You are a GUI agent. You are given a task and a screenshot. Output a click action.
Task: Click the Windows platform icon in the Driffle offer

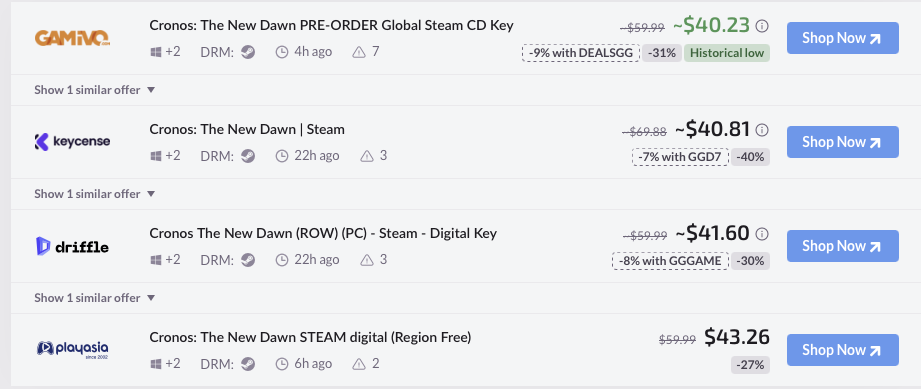(x=156, y=260)
